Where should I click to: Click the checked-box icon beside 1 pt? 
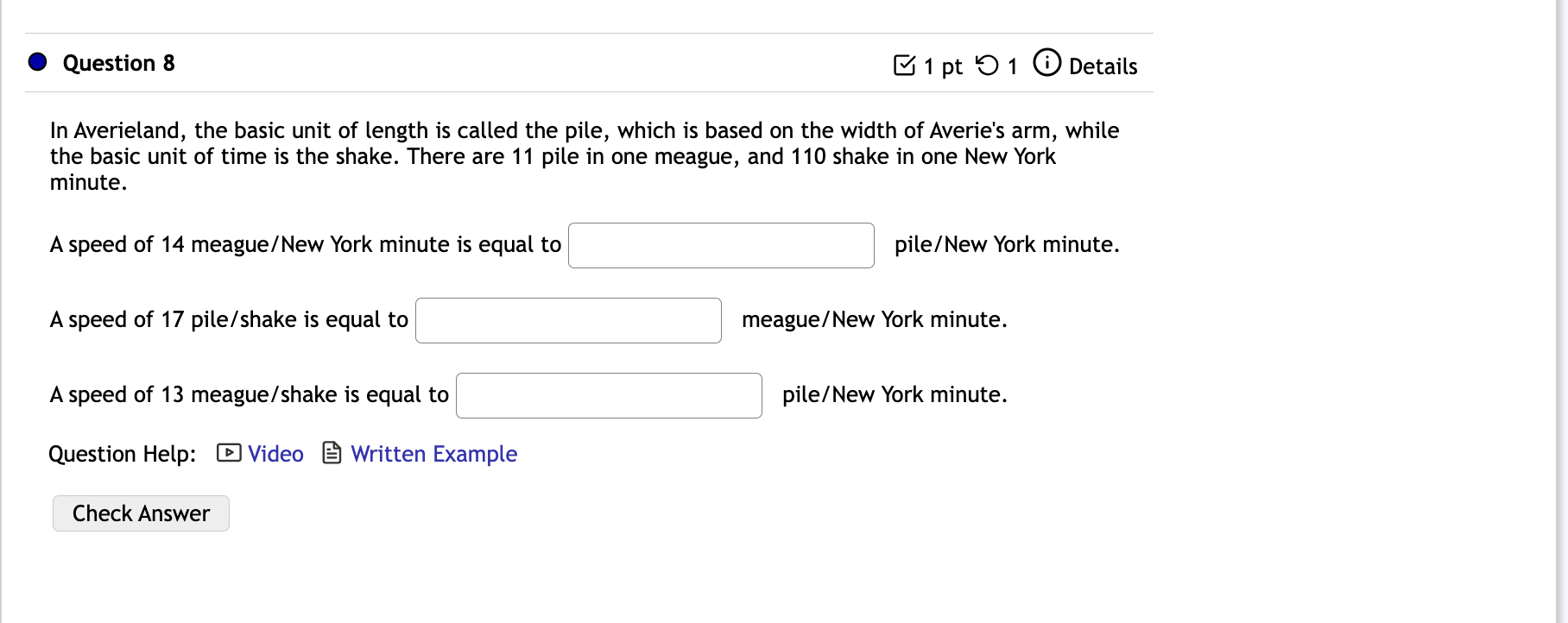pyautogui.click(x=905, y=64)
